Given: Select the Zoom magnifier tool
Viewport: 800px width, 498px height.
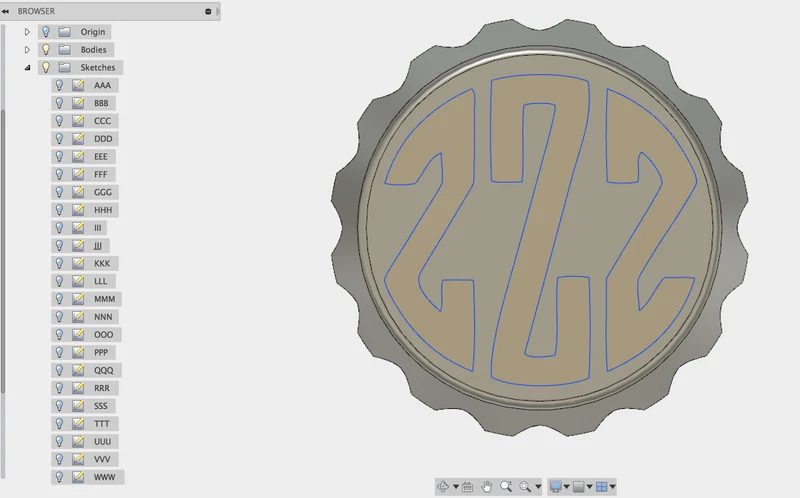Looking at the screenshot, I should (x=506, y=486).
